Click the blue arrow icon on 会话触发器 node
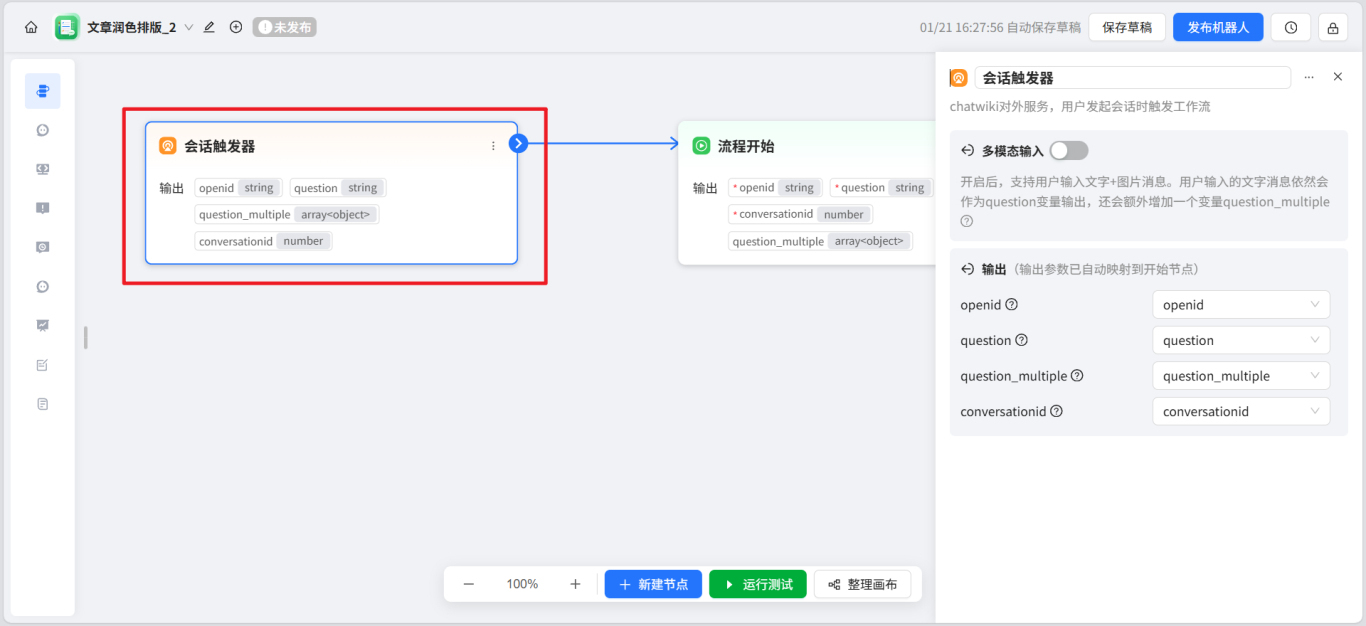This screenshot has width=1366, height=626. [518, 143]
